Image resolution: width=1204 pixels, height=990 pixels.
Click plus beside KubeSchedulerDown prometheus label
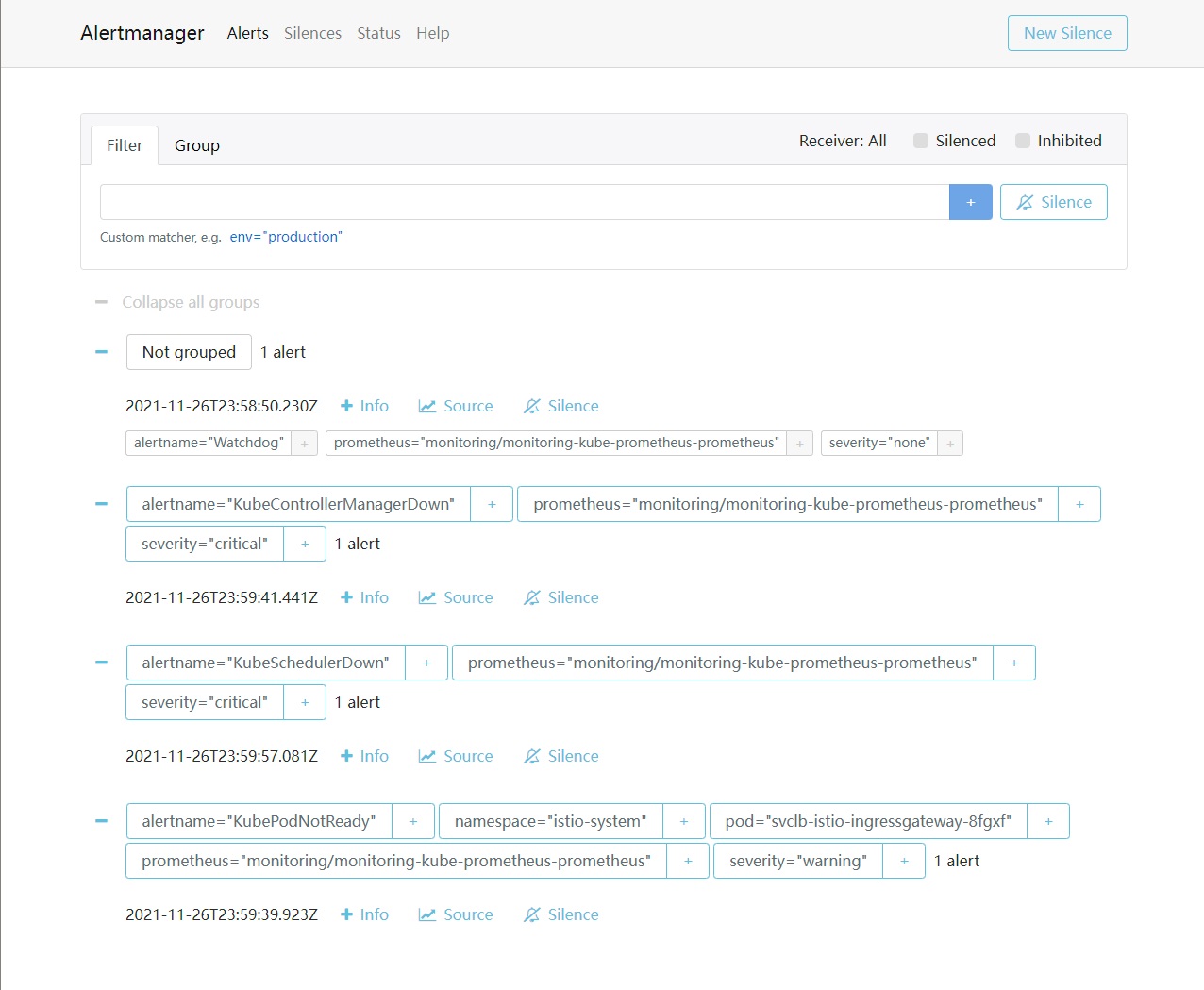pyautogui.click(x=1014, y=663)
